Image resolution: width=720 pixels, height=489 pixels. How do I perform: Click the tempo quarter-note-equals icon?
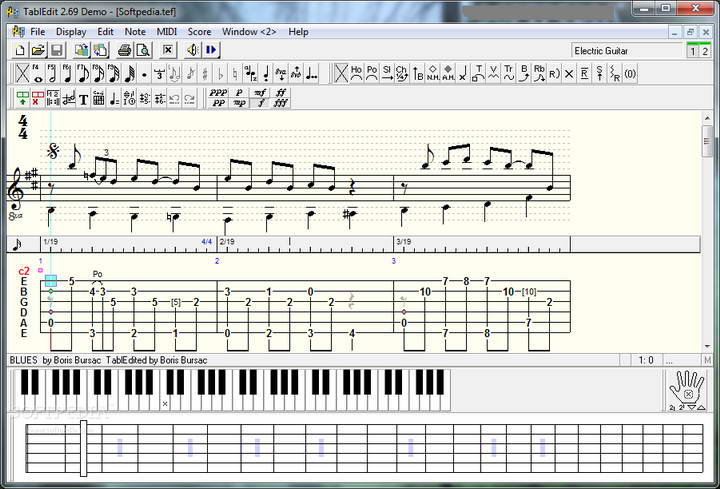pos(114,98)
